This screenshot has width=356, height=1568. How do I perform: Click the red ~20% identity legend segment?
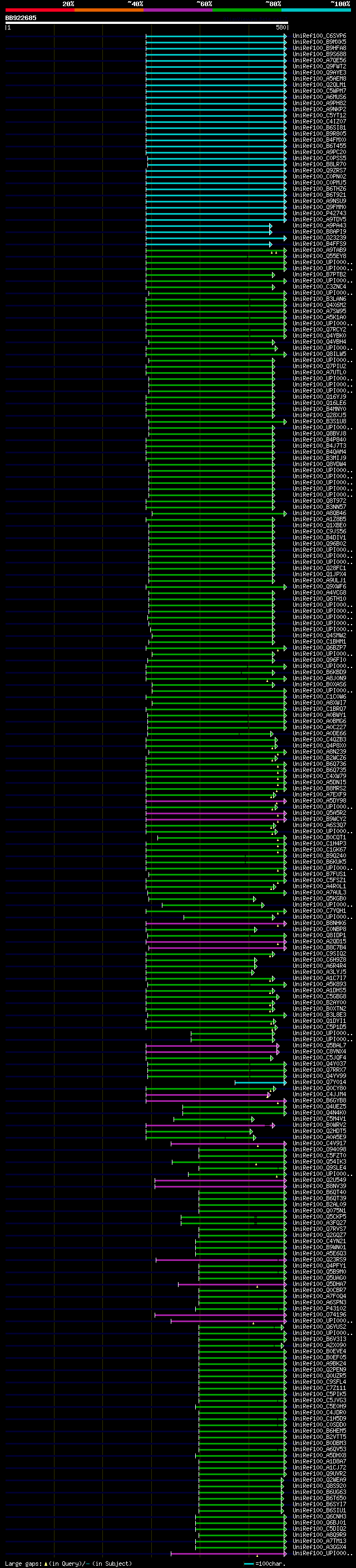pyautogui.click(x=39, y=10)
